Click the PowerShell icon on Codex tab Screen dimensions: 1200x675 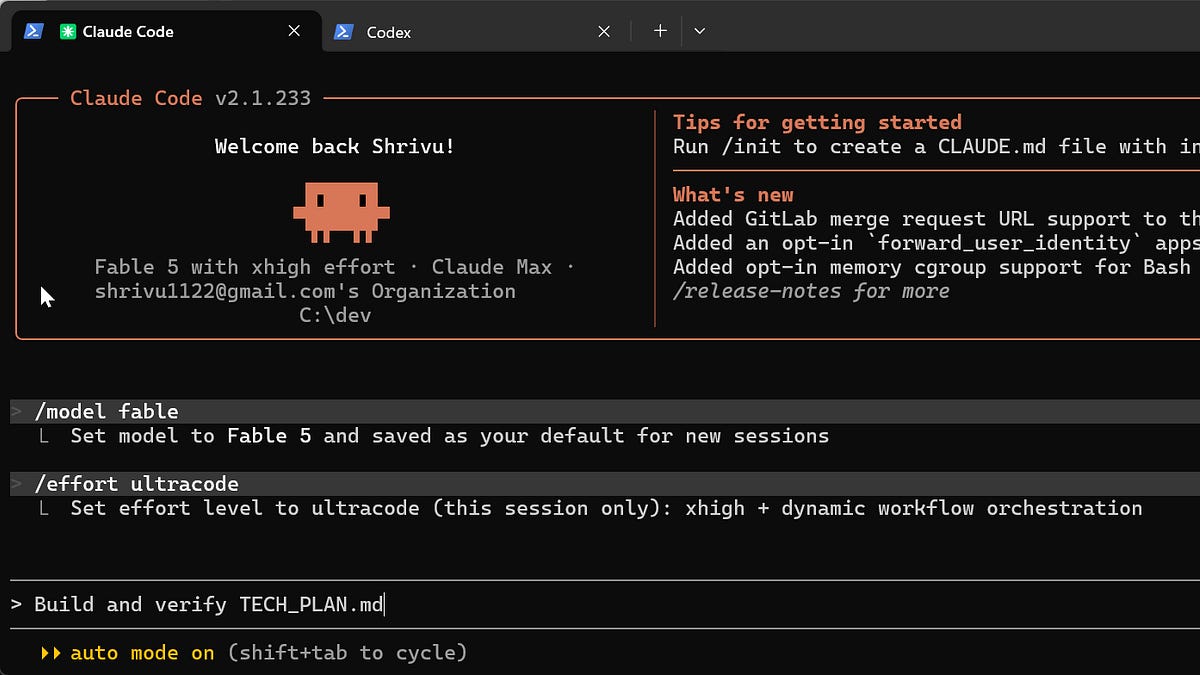(x=344, y=31)
